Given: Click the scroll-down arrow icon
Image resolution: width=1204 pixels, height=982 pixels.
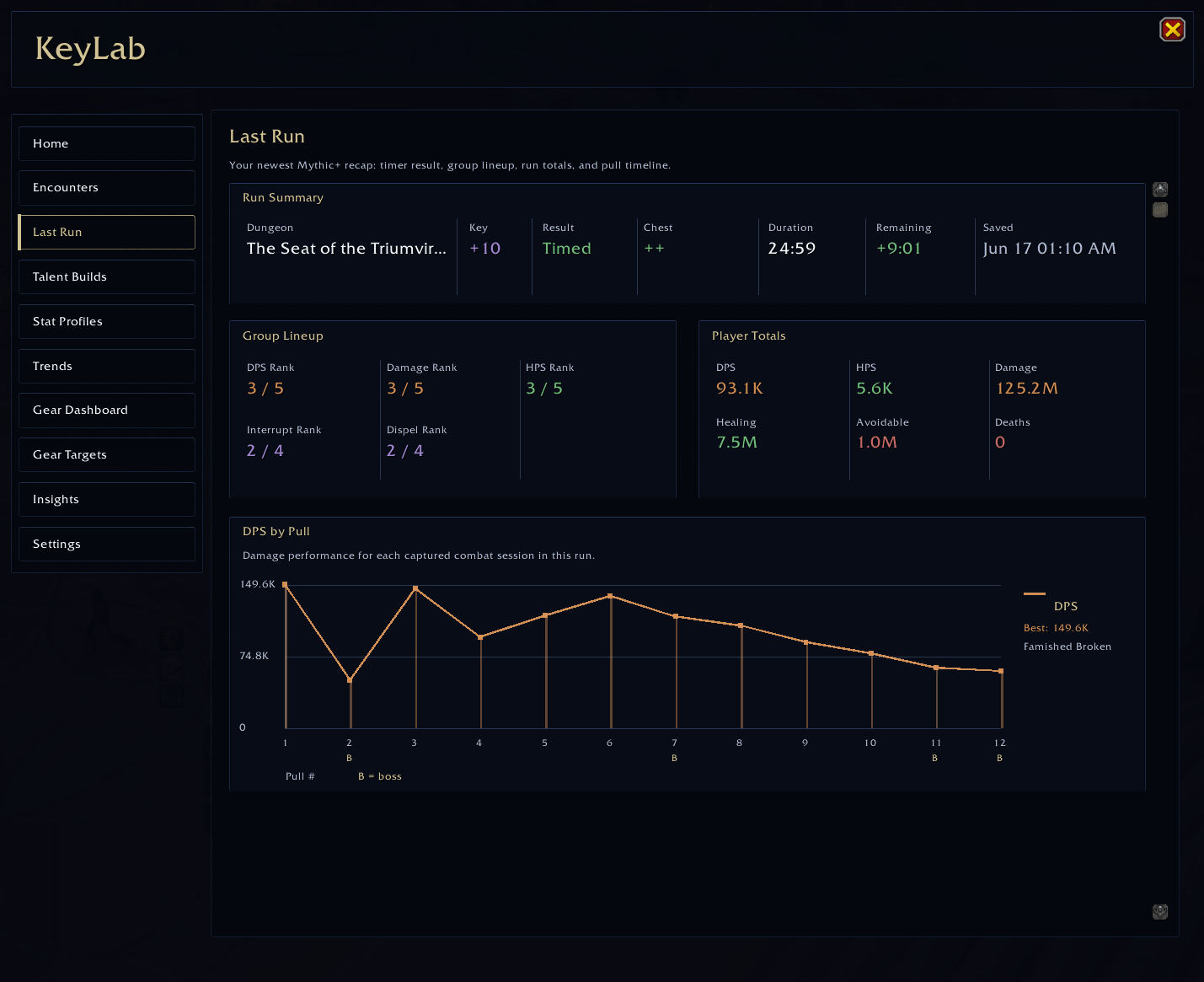Looking at the screenshot, I should pos(1160,912).
